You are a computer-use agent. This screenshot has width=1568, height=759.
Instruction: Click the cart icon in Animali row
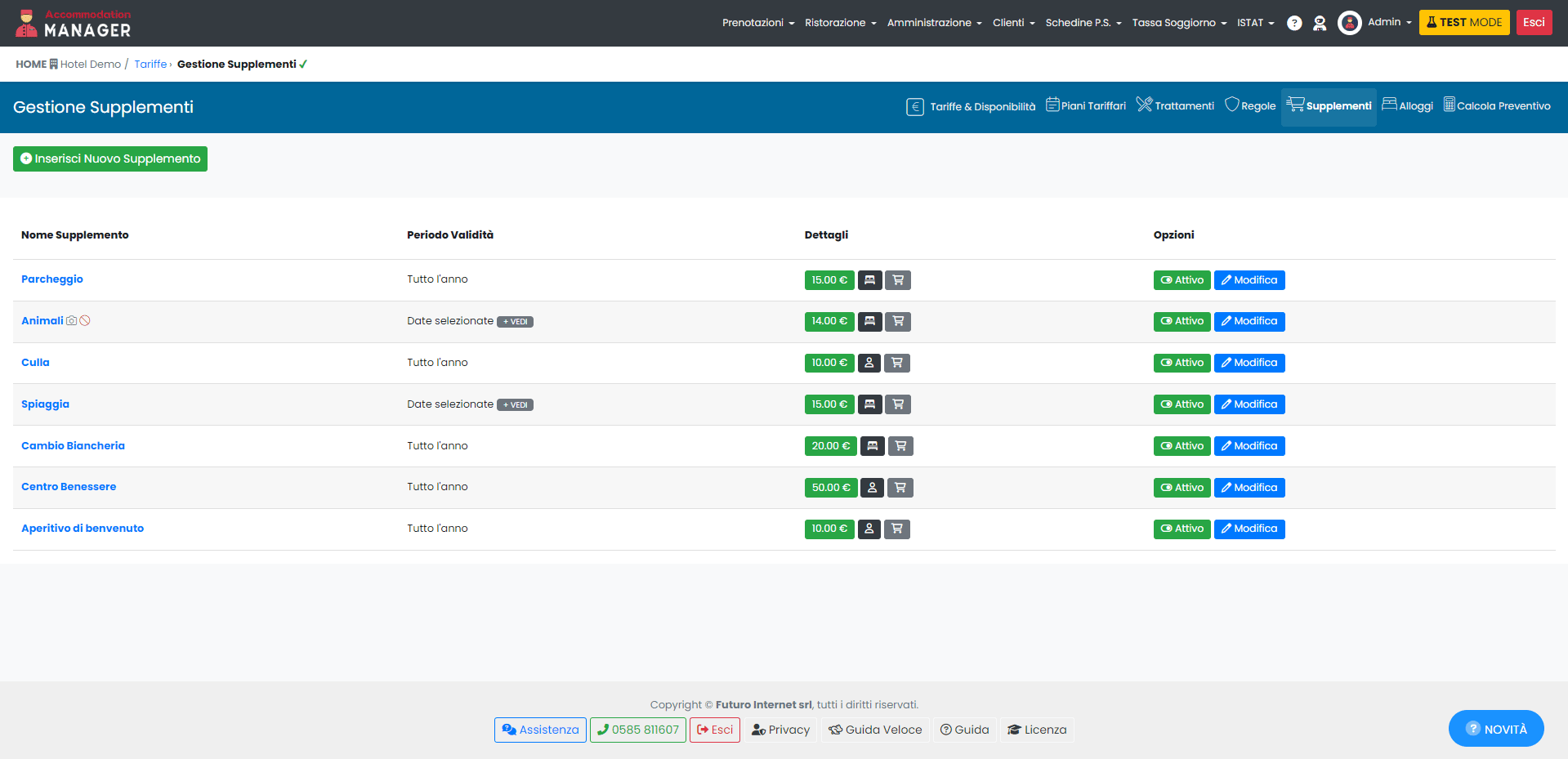point(898,322)
